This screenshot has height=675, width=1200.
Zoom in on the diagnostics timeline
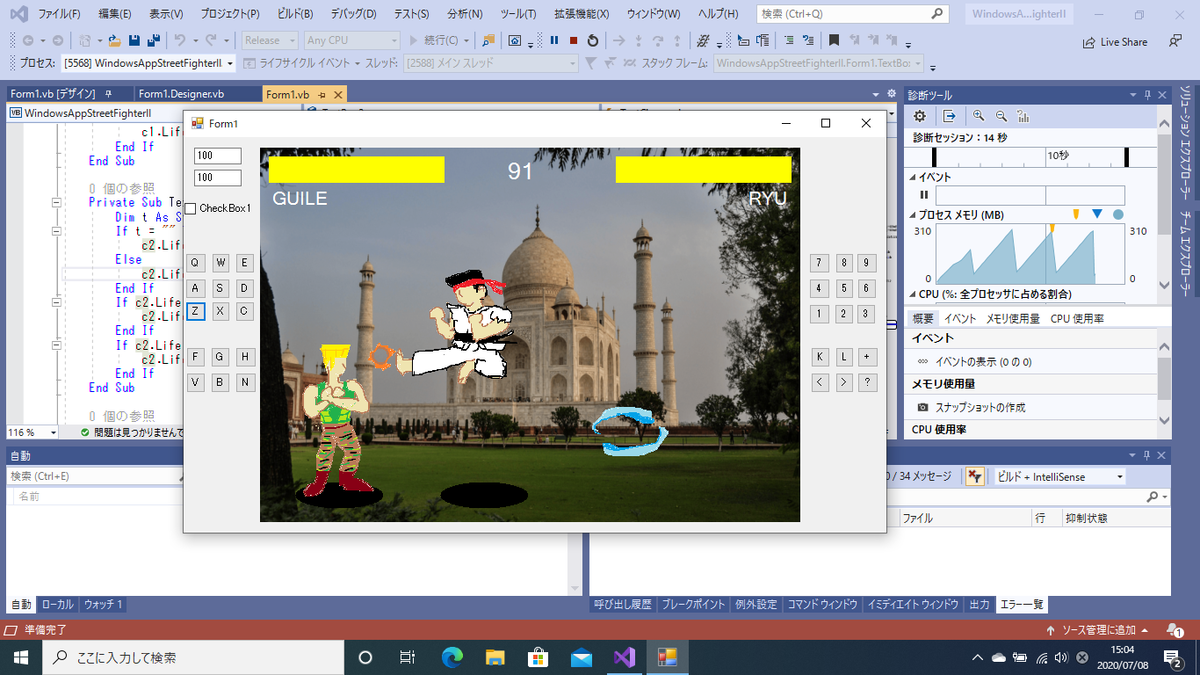[x=979, y=116]
